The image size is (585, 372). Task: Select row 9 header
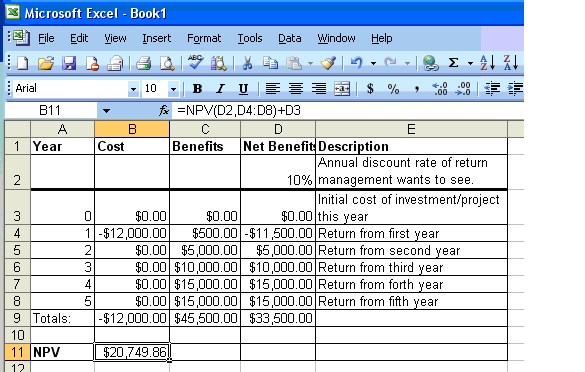pos(17,318)
